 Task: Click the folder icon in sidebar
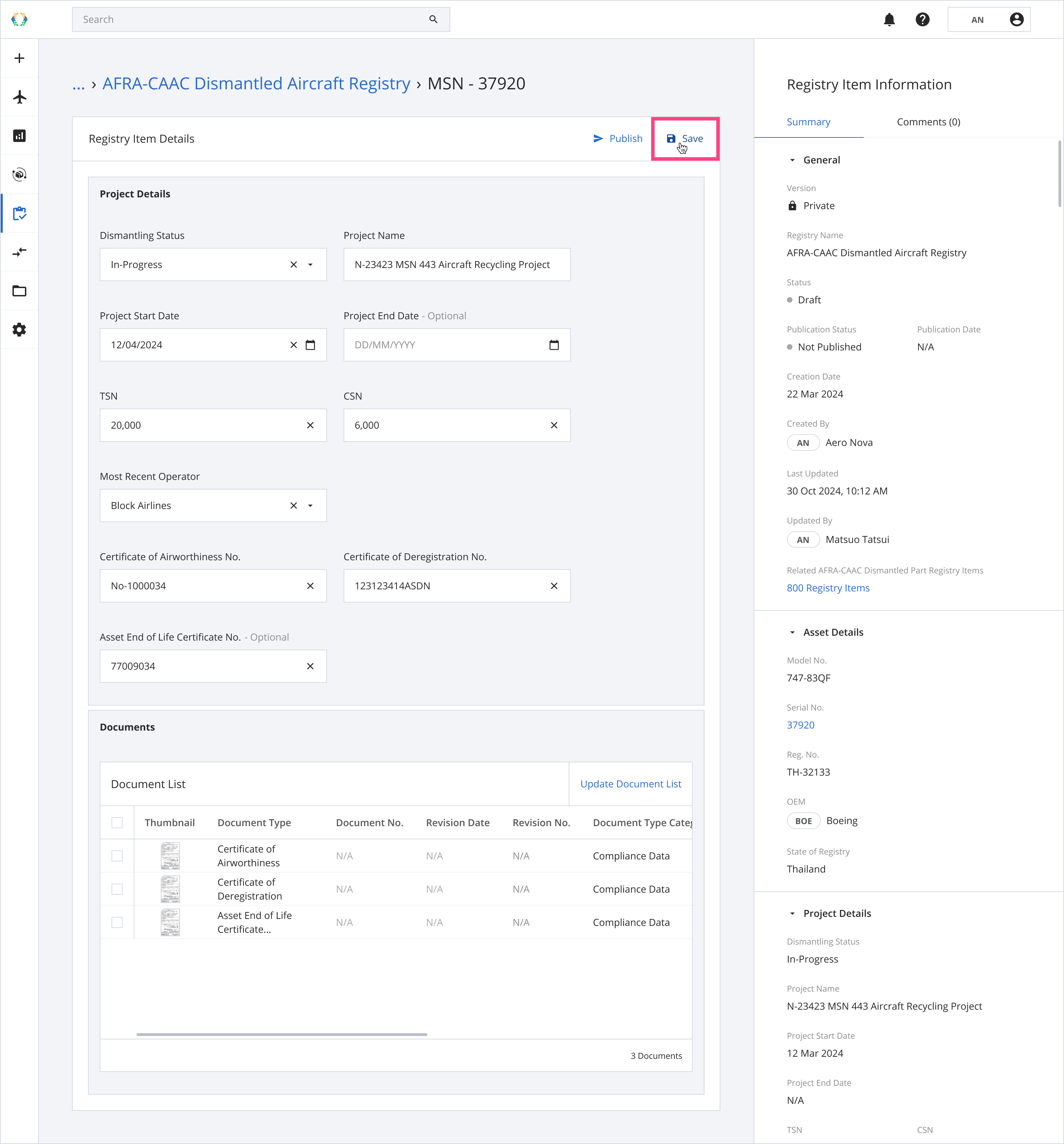point(20,291)
